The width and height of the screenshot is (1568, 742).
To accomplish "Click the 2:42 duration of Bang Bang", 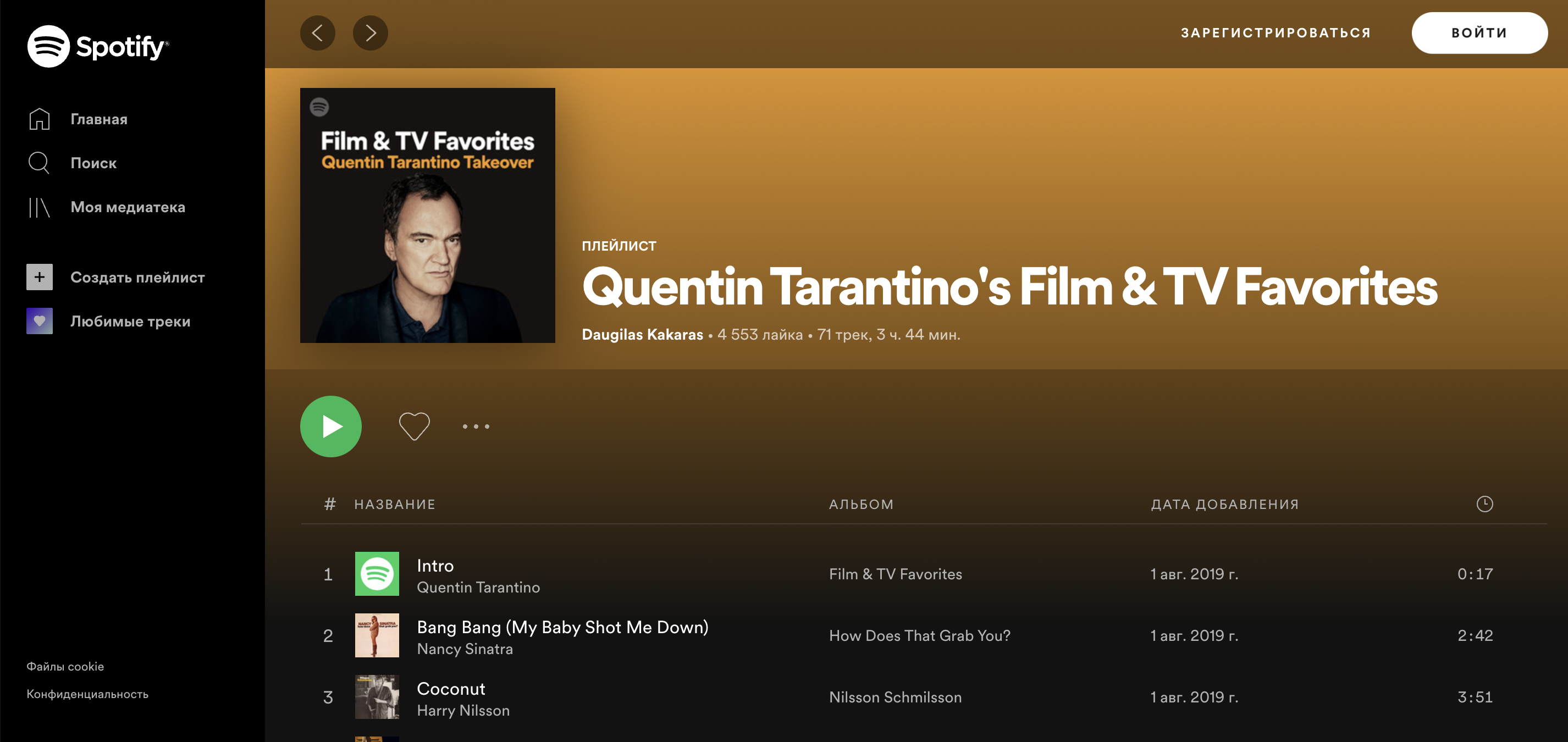I will point(1475,635).
